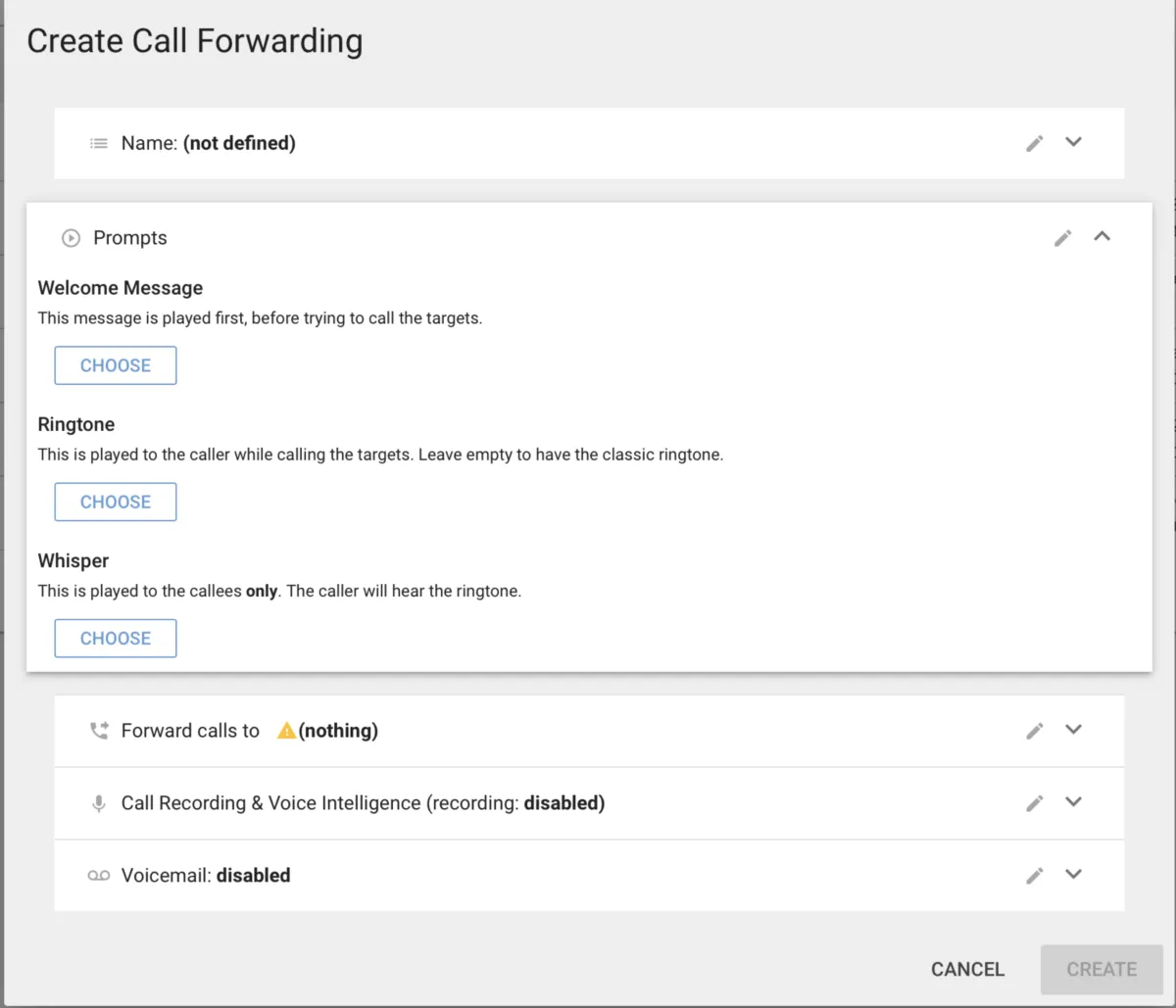Click the pencil edit icon in Prompts panel
The width and height of the screenshot is (1176, 1008).
[1062, 238]
